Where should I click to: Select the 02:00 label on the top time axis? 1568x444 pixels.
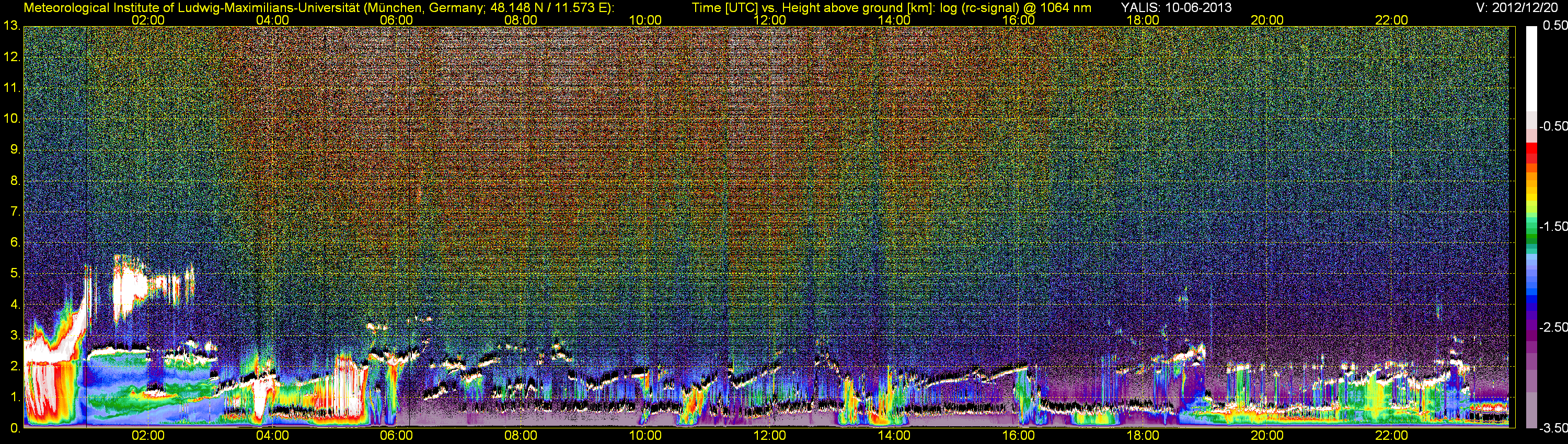(x=148, y=20)
